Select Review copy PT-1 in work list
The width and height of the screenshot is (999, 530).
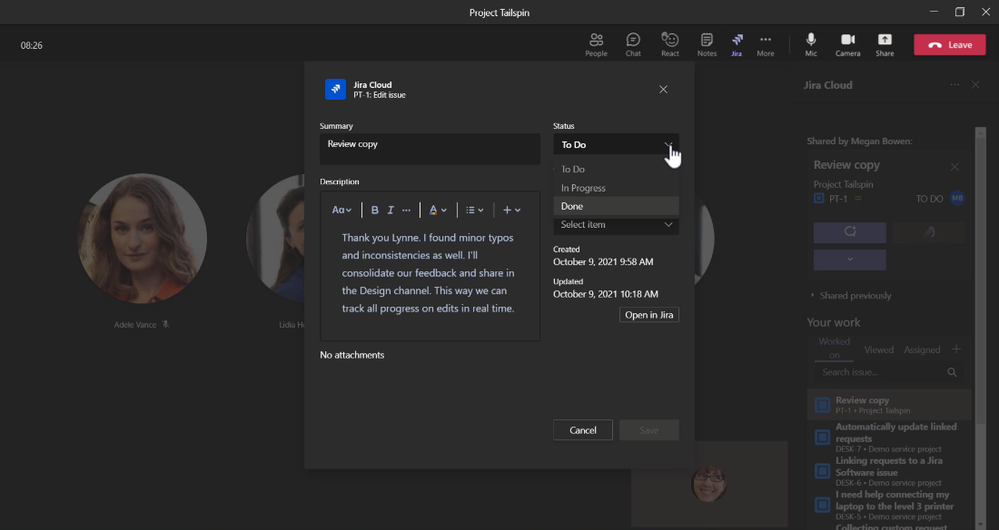tap(889, 405)
